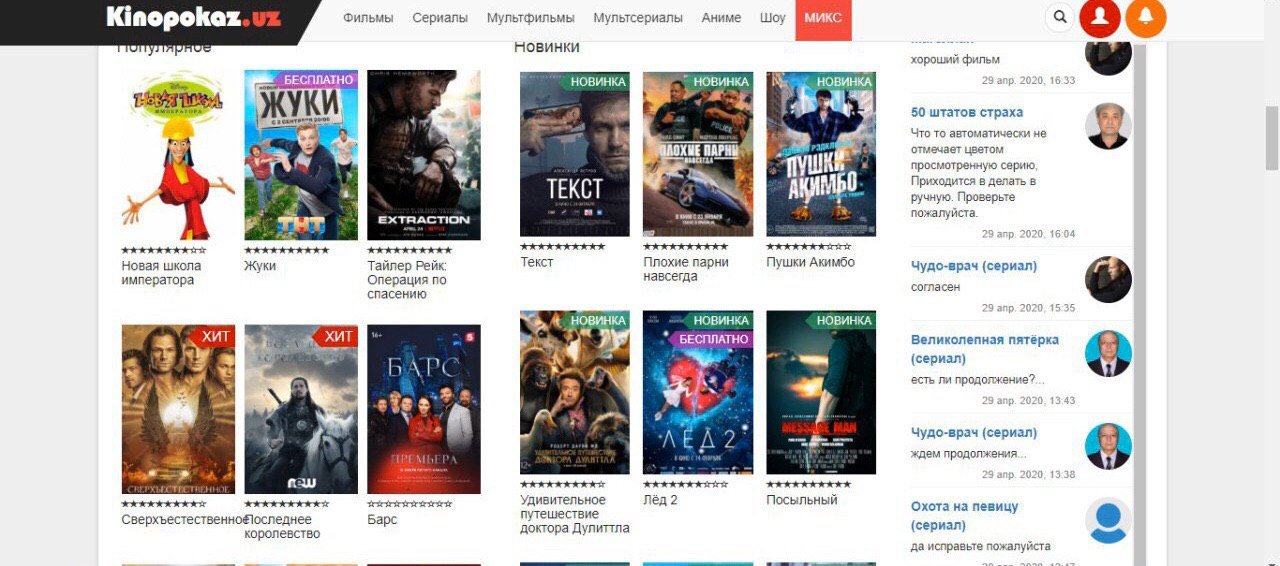Rate Пушки Акимбо using its star rating
Screen dimensions: 1280x566
pyautogui.click(x=809, y=246)
